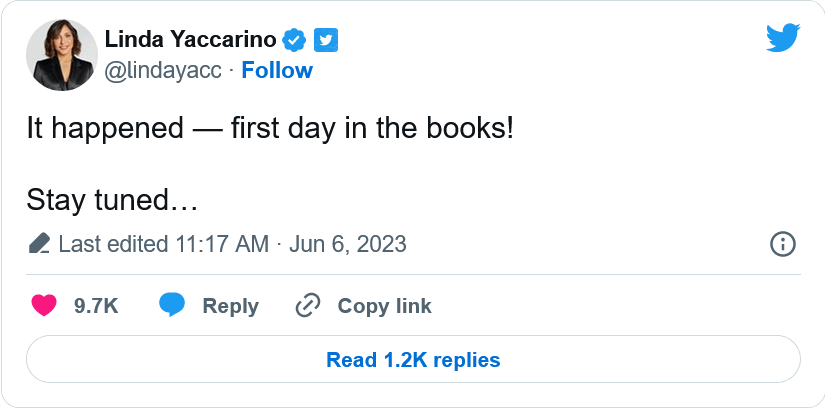Click the blue reply speech bubble icon

pyautogui.click(x=173, y=306)
